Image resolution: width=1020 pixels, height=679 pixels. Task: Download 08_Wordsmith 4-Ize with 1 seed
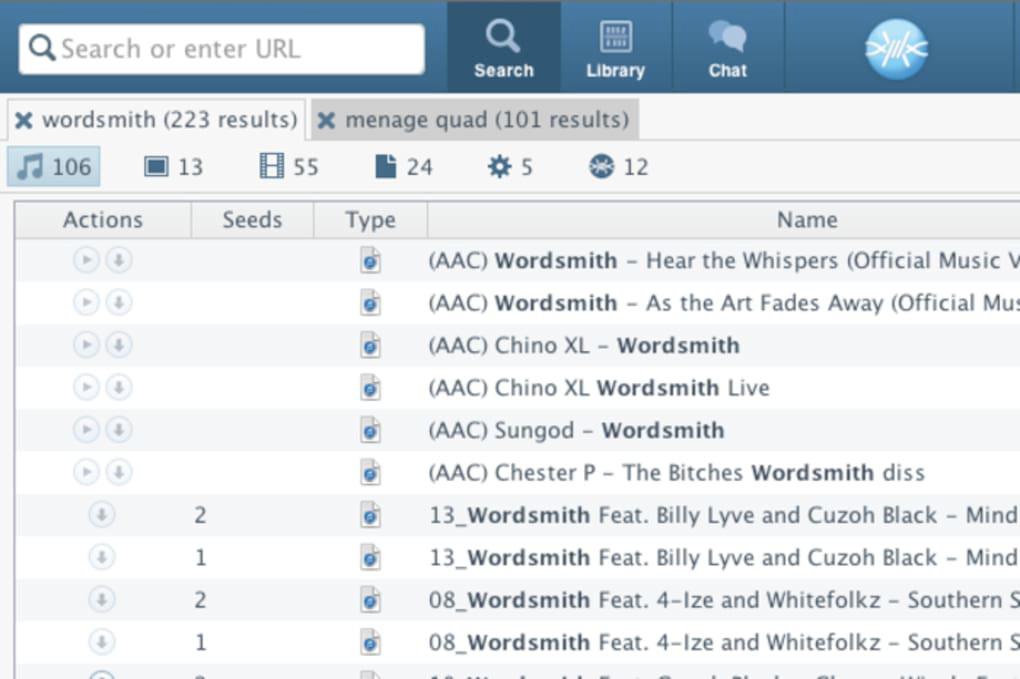point(102,642)
